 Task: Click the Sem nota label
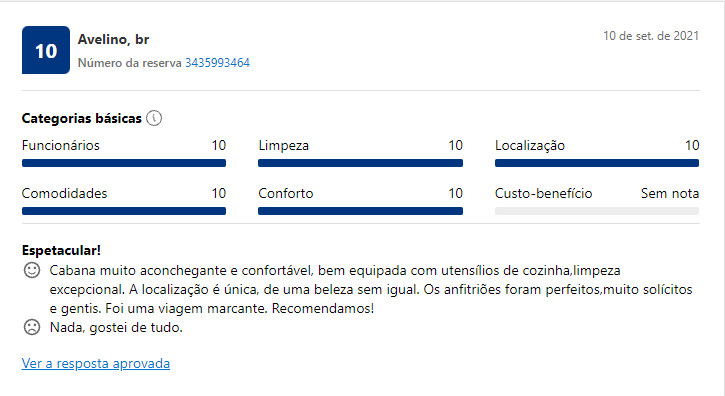(x=670, y=193)
